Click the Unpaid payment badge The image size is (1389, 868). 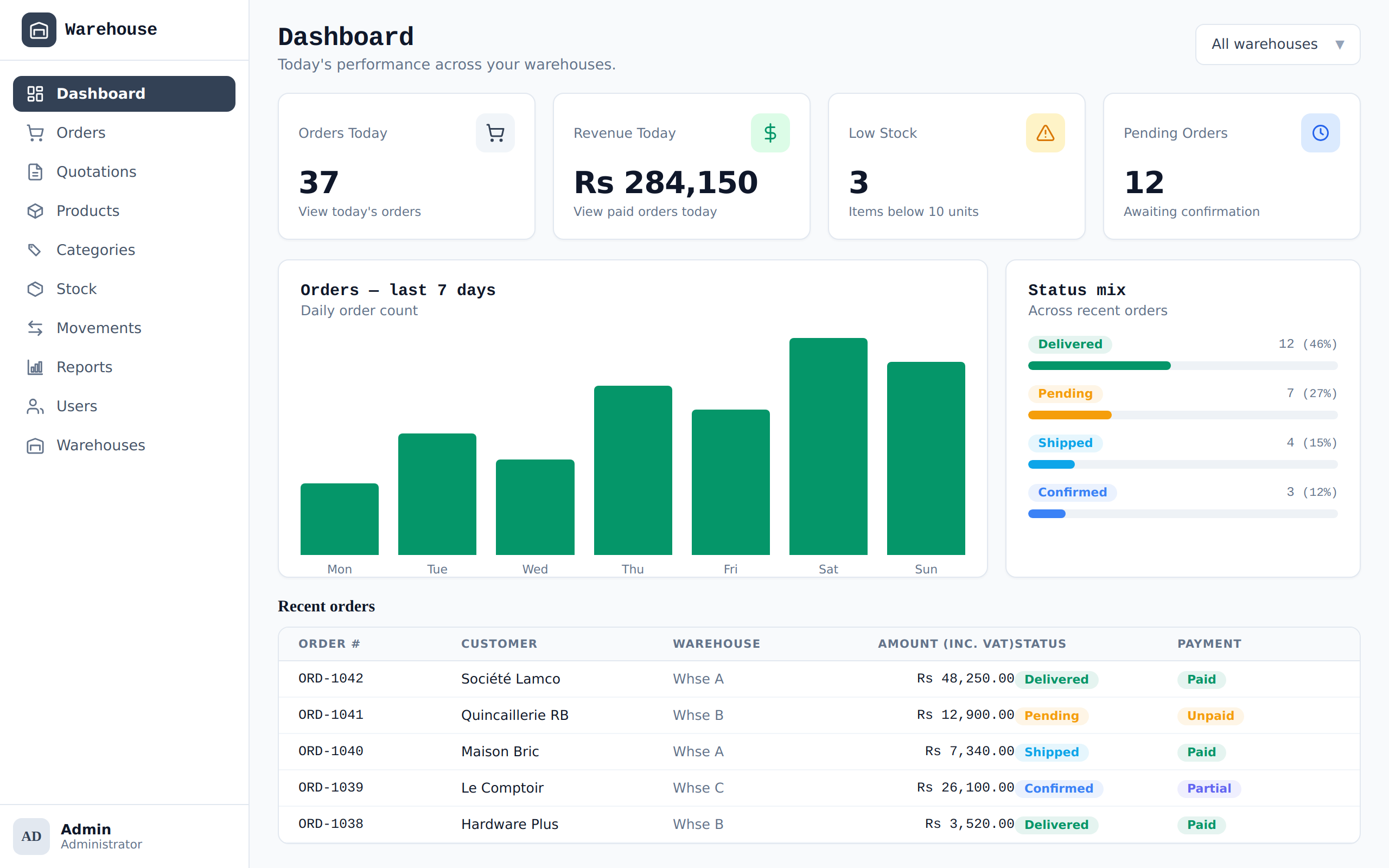click(1210, 716)
